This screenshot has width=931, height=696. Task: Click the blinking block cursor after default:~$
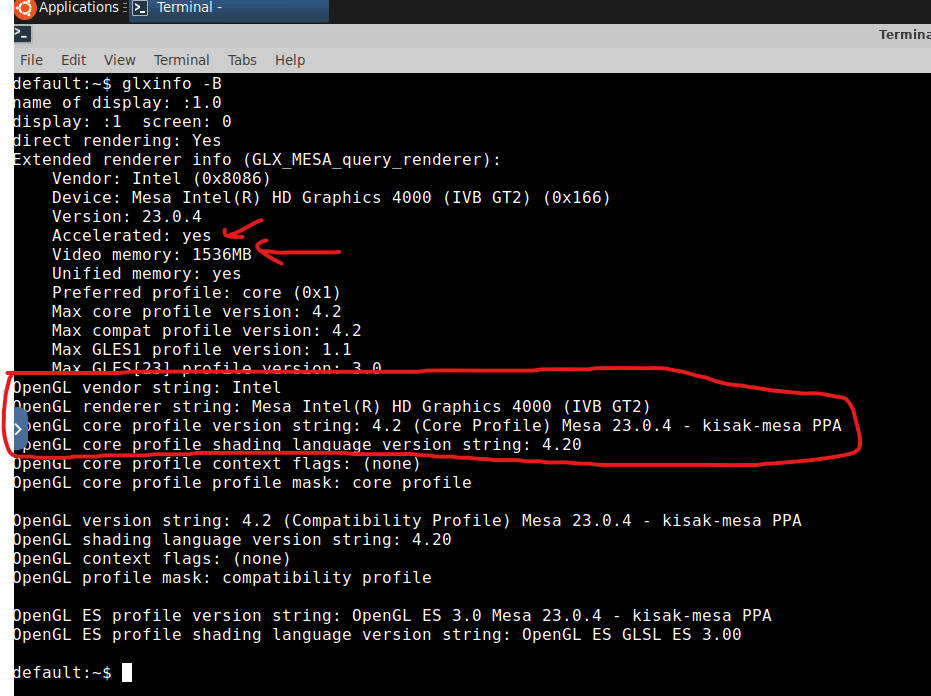tap(125, 672)
